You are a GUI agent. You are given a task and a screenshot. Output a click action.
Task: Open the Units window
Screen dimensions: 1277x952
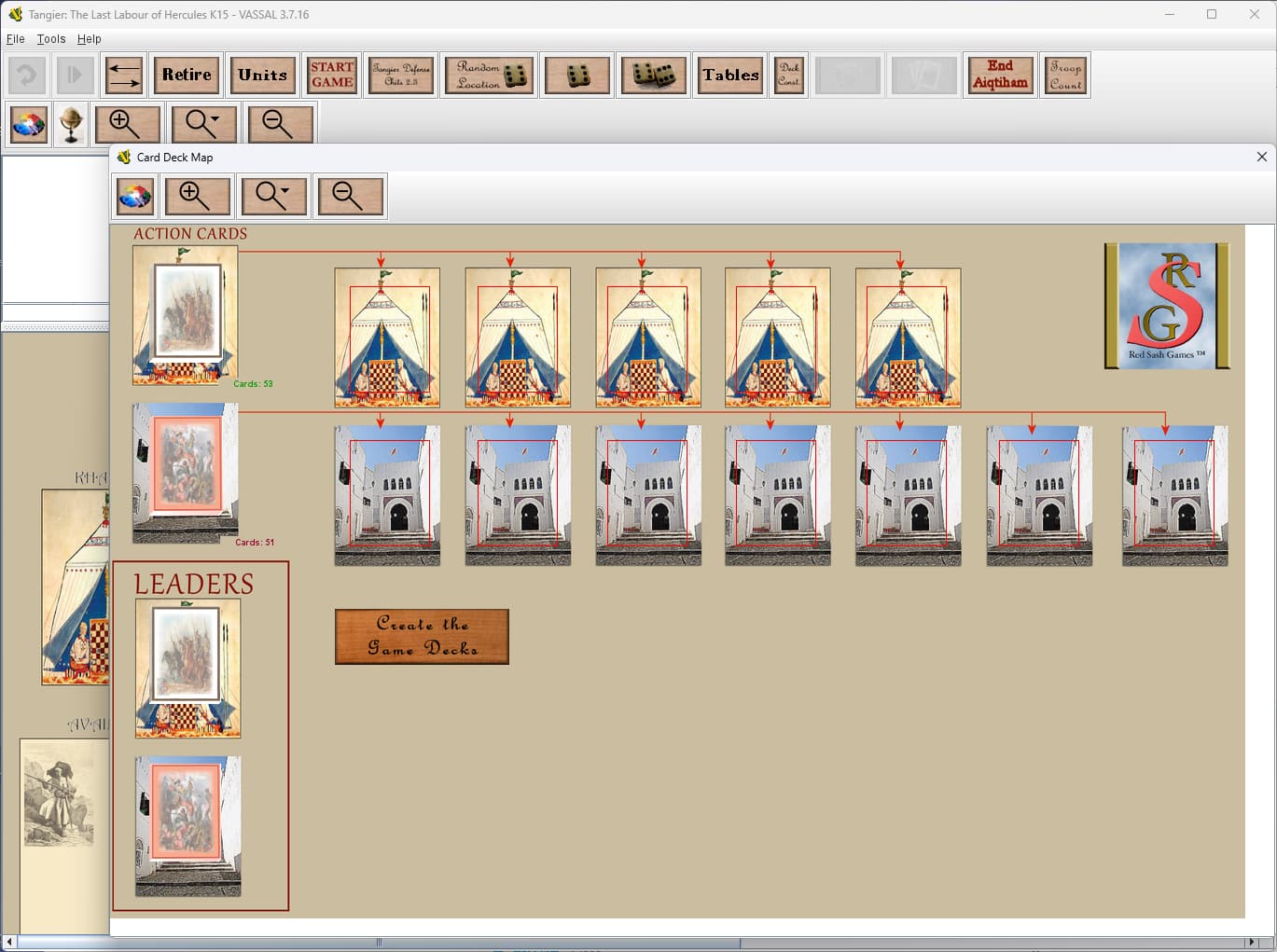263,76
